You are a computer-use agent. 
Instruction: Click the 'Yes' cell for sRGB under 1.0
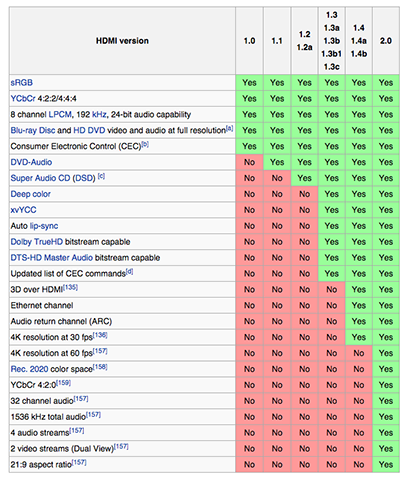point(249,83)
